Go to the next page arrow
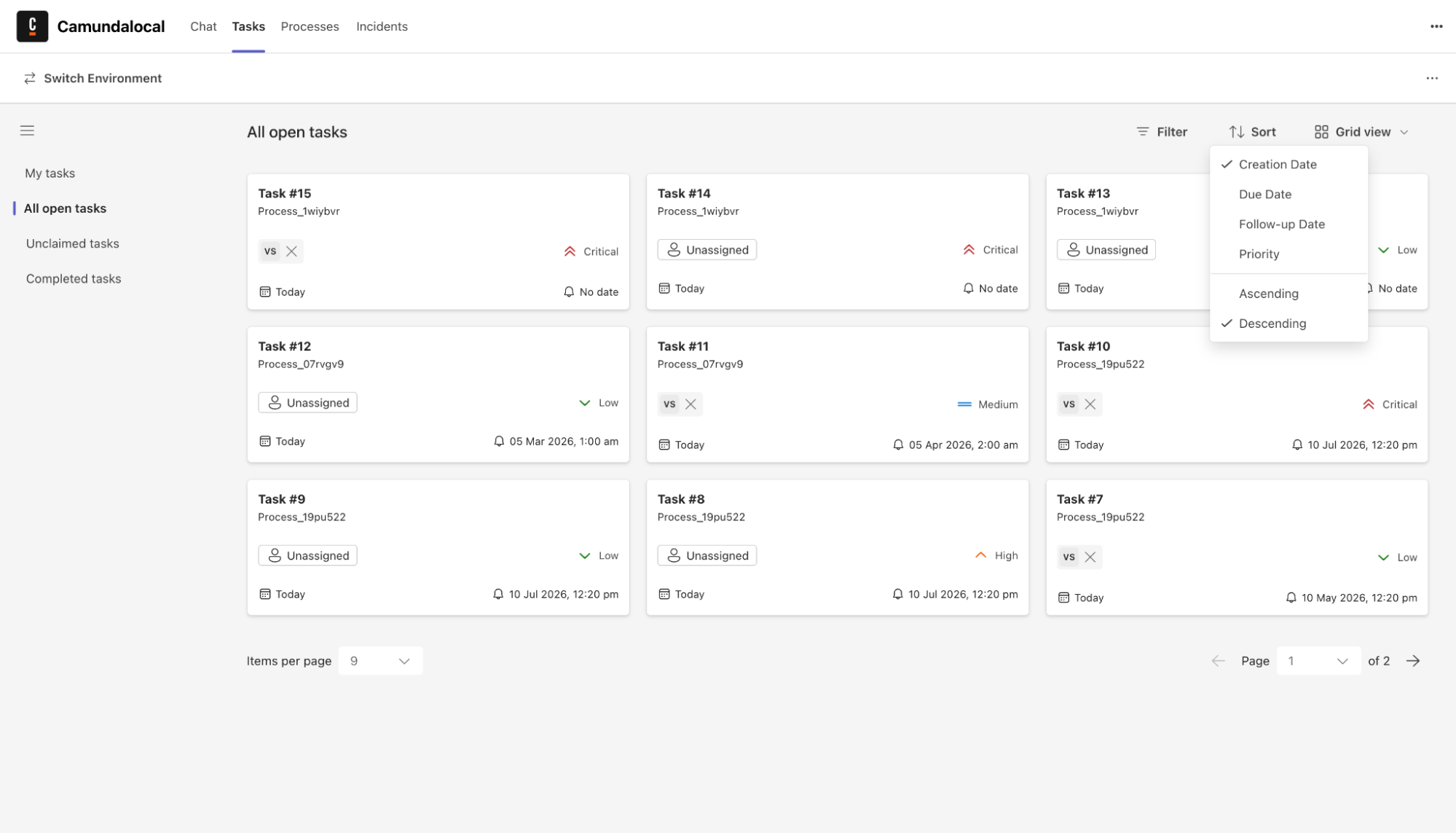 tap(1413, 661)
